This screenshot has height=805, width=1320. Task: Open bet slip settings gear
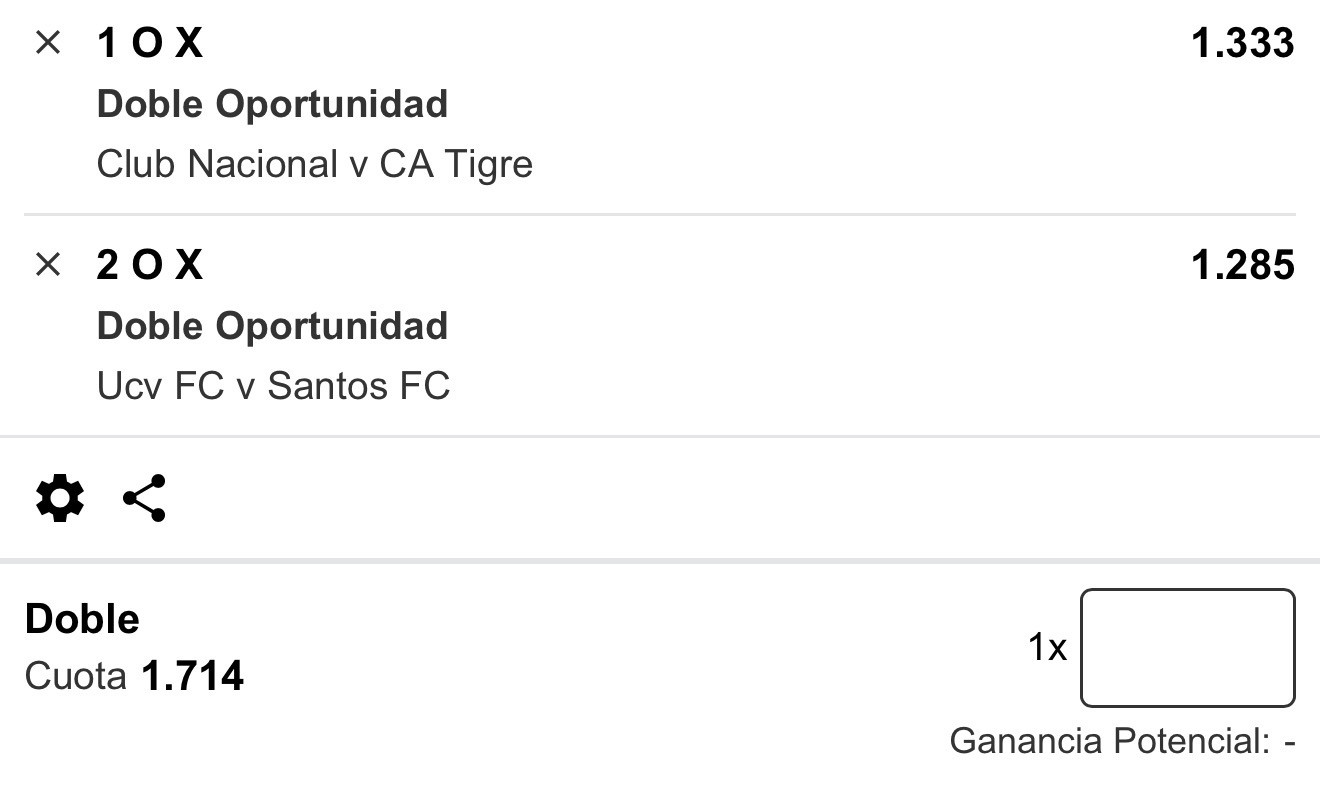tap(60, 498)
